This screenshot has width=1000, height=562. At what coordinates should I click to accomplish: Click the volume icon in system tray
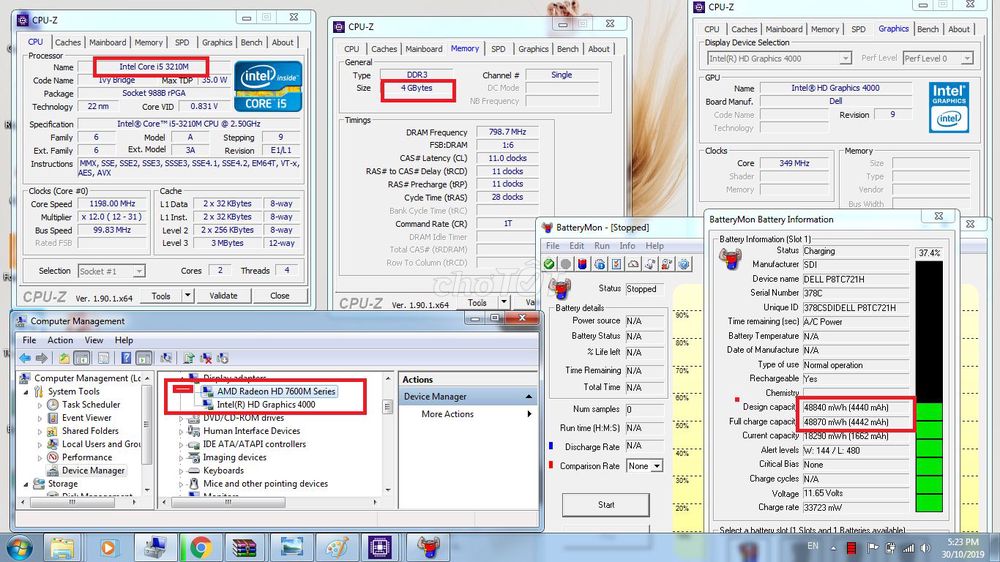[923, 547]
